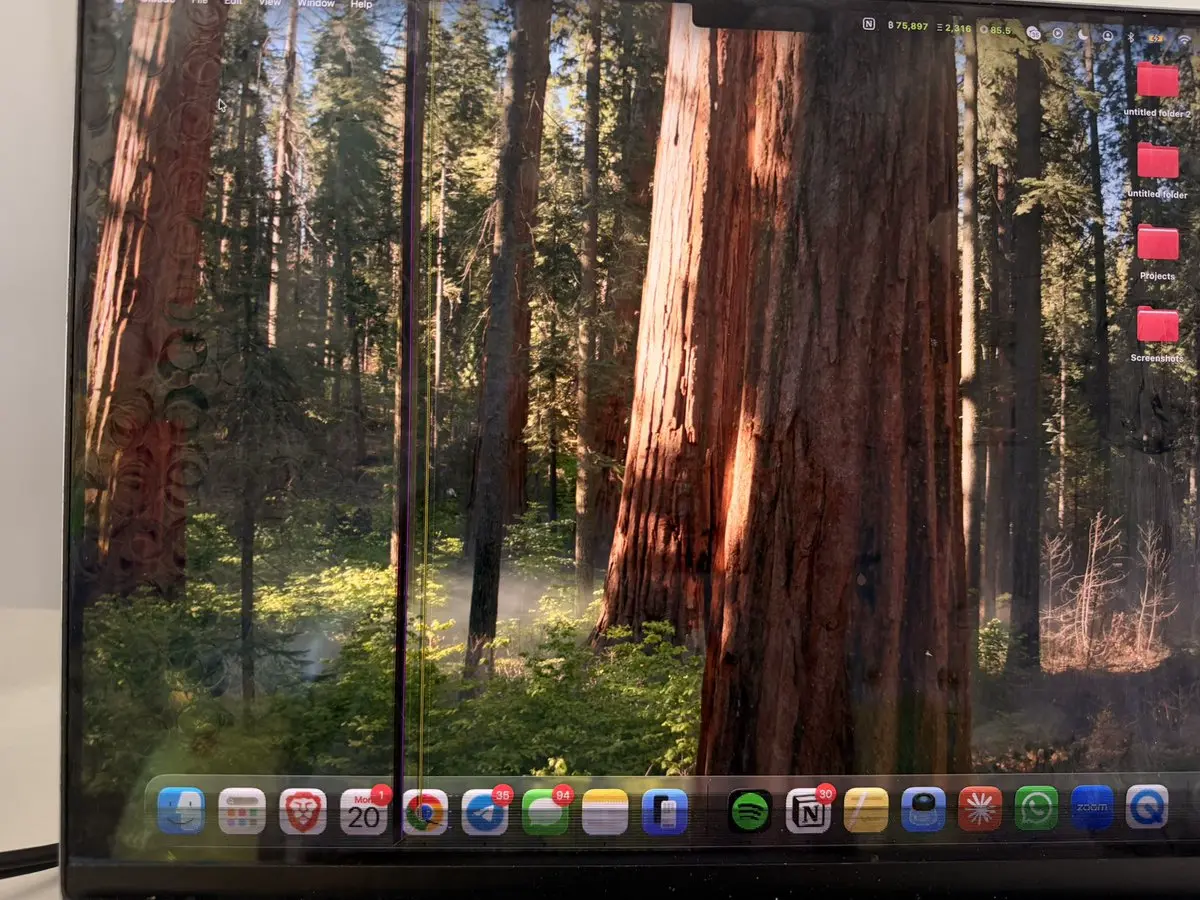The height and width of the screenshot is (900, 1200).
Task: Open Messages with 94 unread badge
Action: pos(545,812)
